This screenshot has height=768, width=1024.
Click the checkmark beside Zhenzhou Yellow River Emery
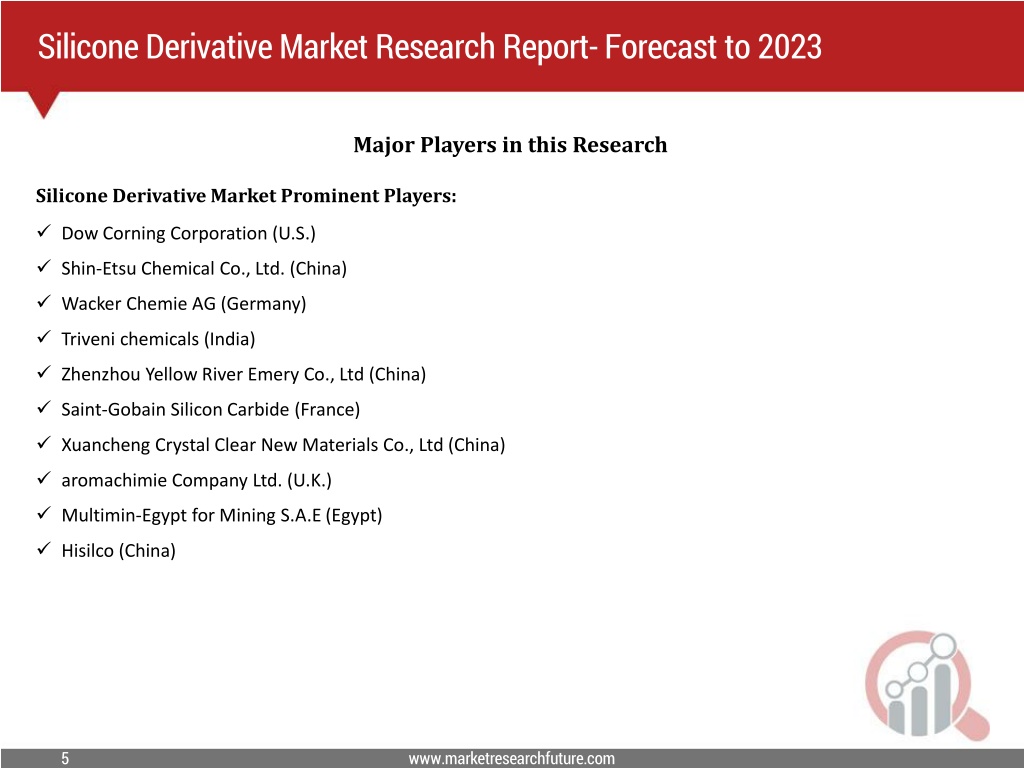(x=44, y=372)
